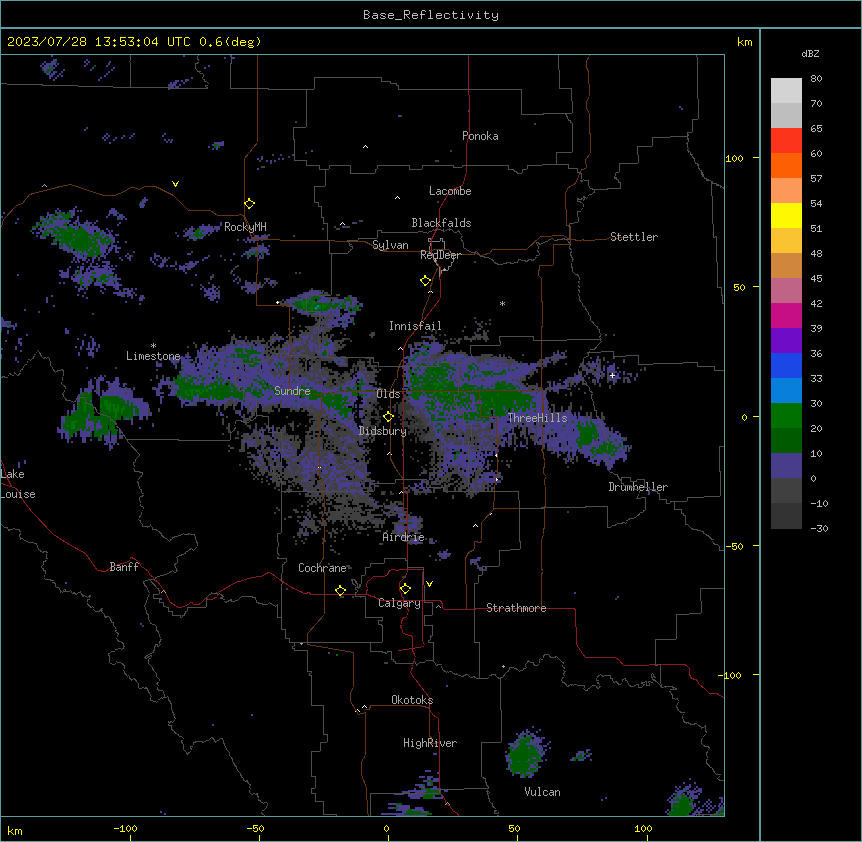
Task: Select the mauve 42–45 dBZ legend swatch
Action: tap(786, 291)
